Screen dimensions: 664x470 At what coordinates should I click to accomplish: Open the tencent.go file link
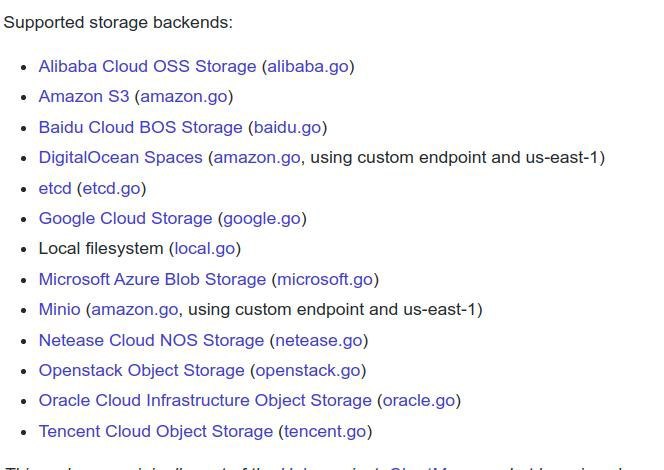325,431
